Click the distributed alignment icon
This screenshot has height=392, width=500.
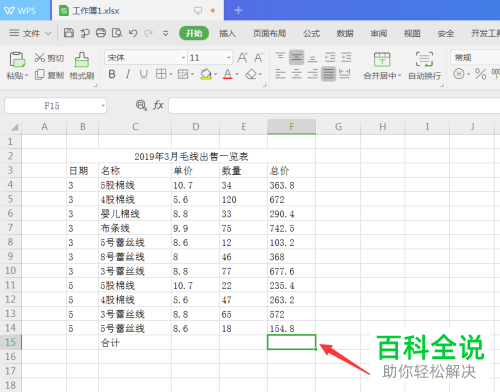tap(344, 74)
